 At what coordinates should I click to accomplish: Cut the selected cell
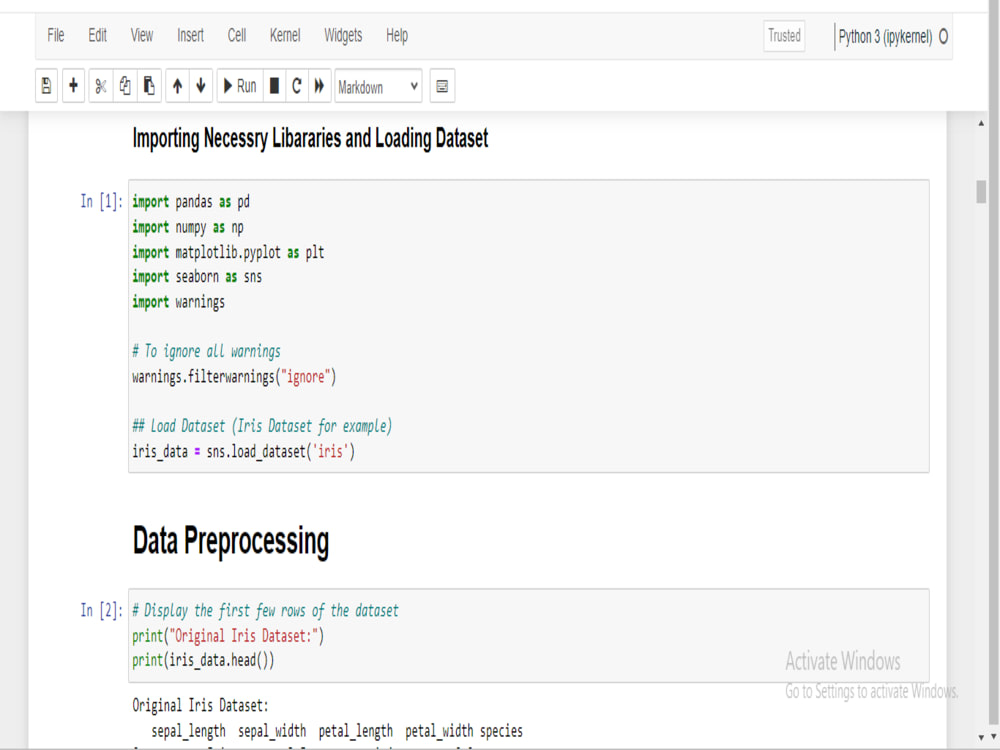point(100,86)
